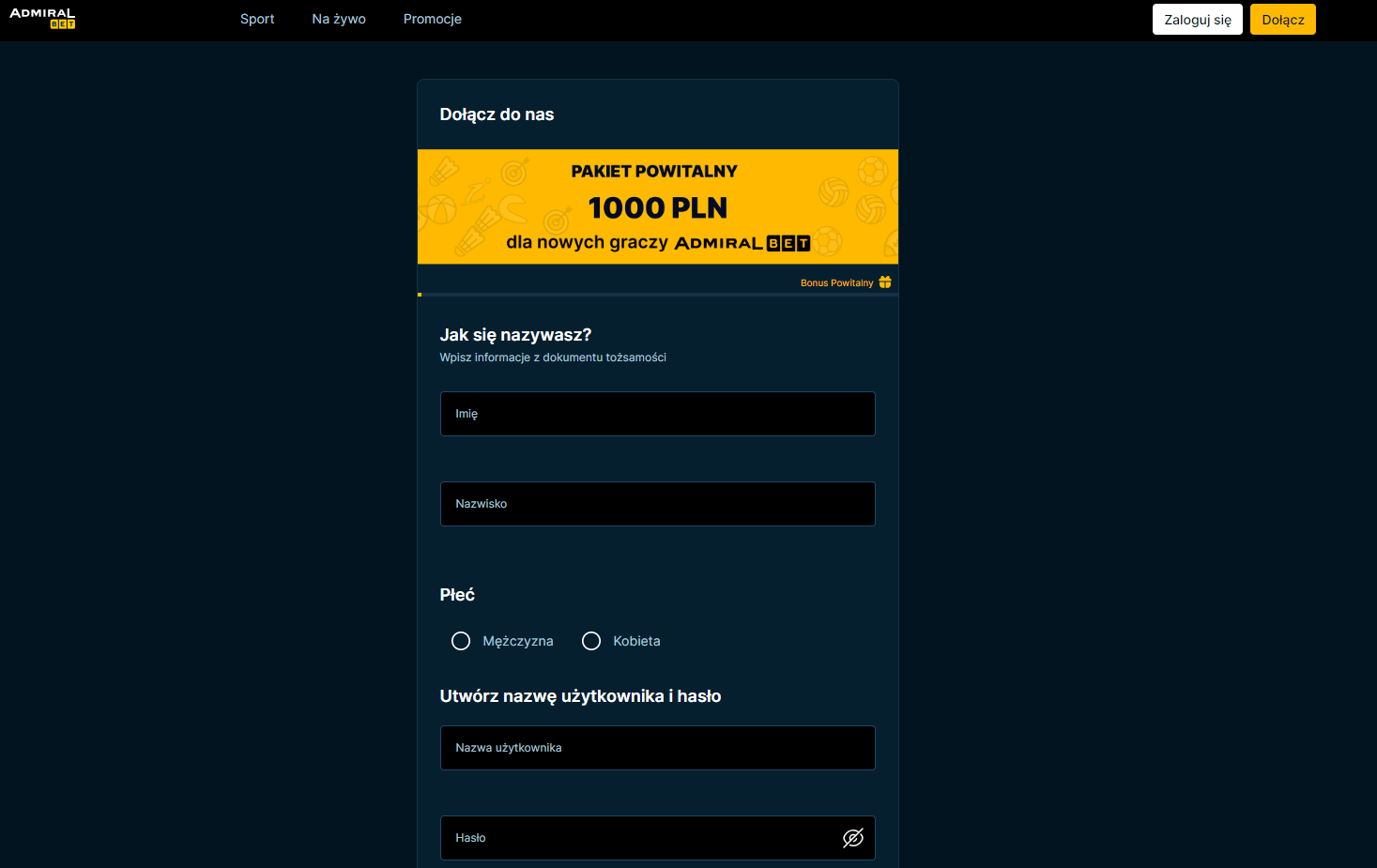Click the registration progress bar below the banner
Image resolution: width=1377 pixels, height=868 pixels.
coord(657,295)
